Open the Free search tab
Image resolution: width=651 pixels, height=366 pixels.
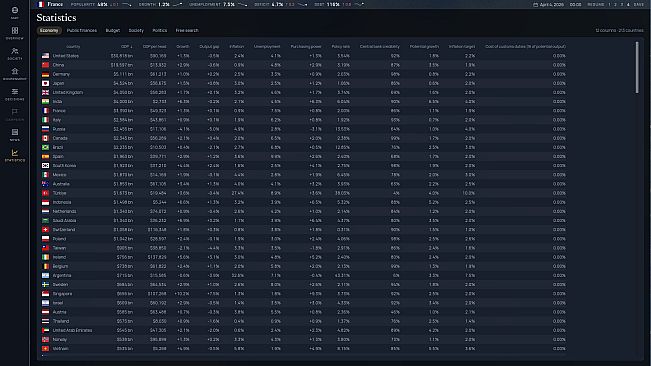(187, 30)
